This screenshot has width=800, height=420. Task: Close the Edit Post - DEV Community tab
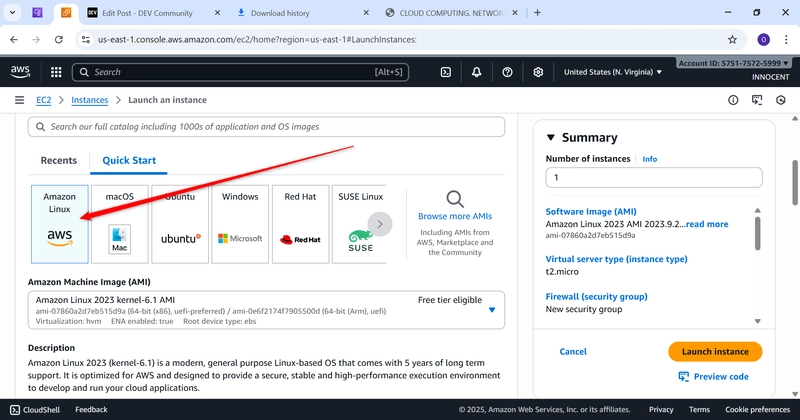pyautogui.click(x=217, y=13)
